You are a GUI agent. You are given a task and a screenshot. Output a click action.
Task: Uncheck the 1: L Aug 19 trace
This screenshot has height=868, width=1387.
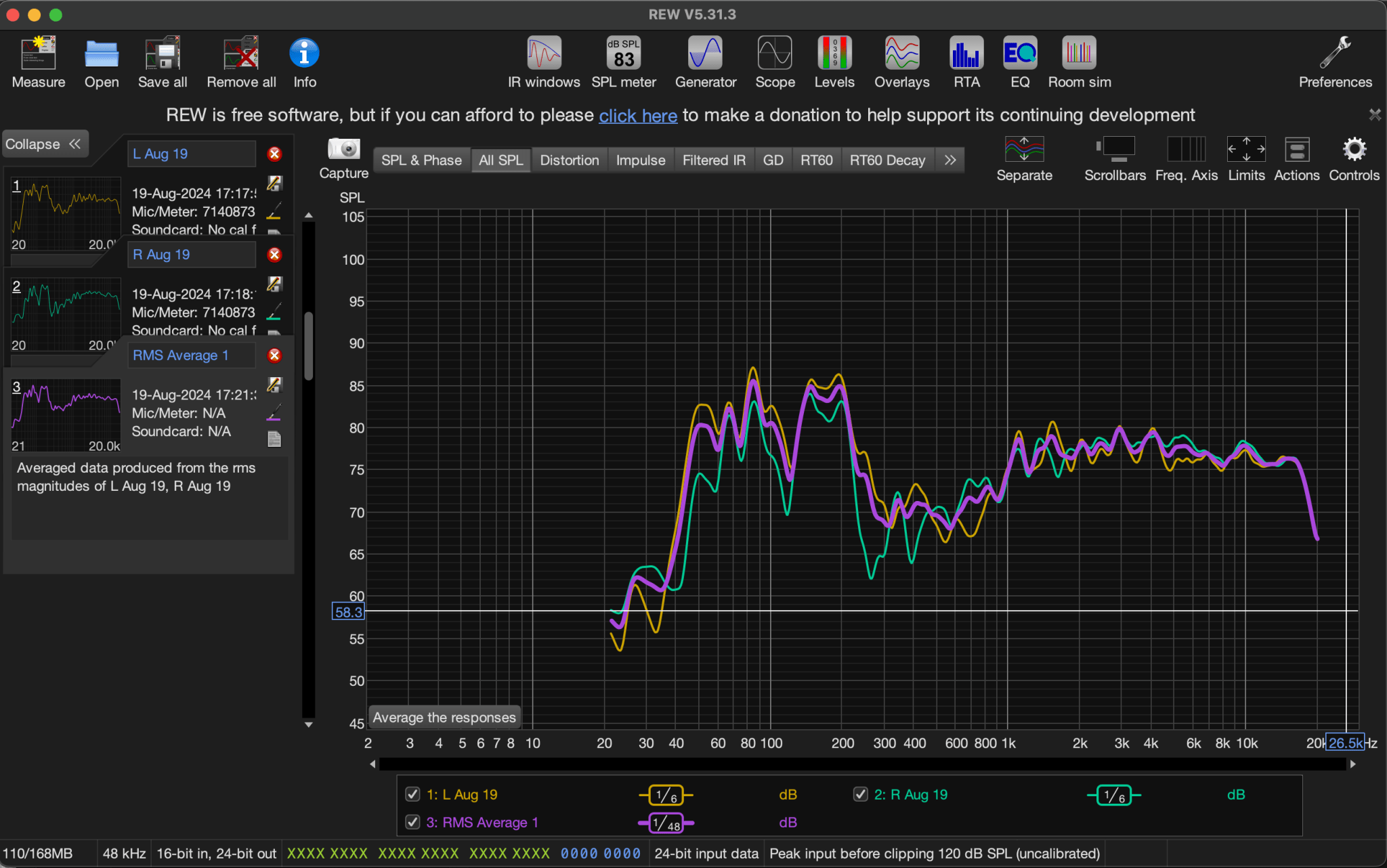(412, 794)
